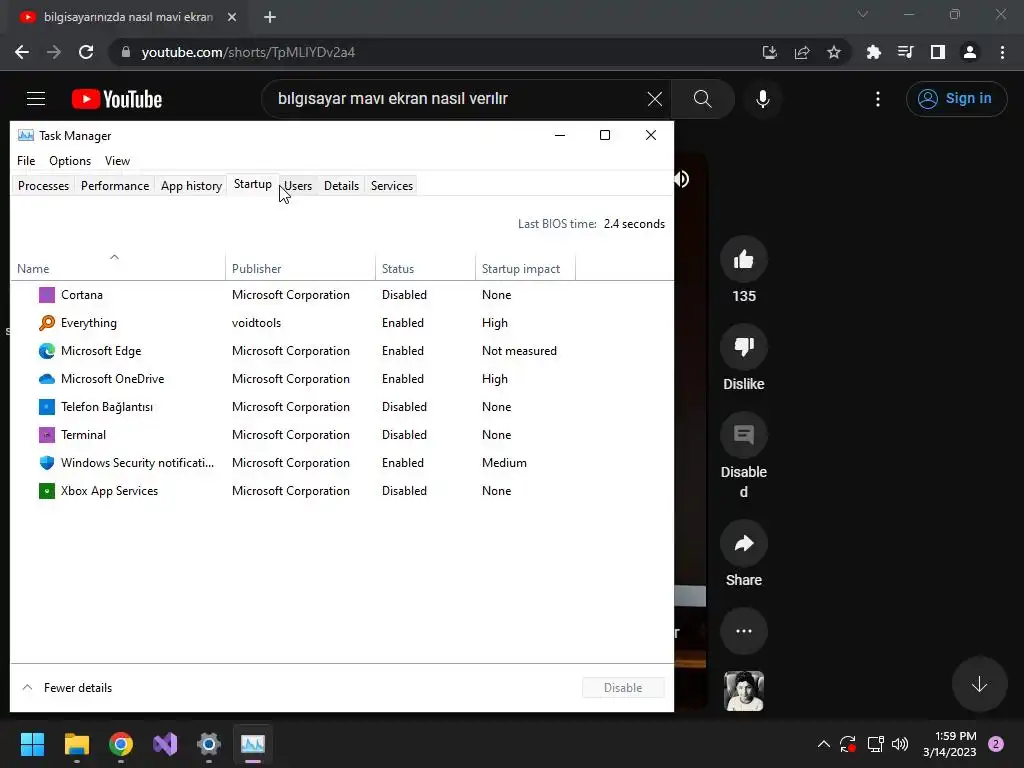Open the notifications badge

click(x=996, y=744)
